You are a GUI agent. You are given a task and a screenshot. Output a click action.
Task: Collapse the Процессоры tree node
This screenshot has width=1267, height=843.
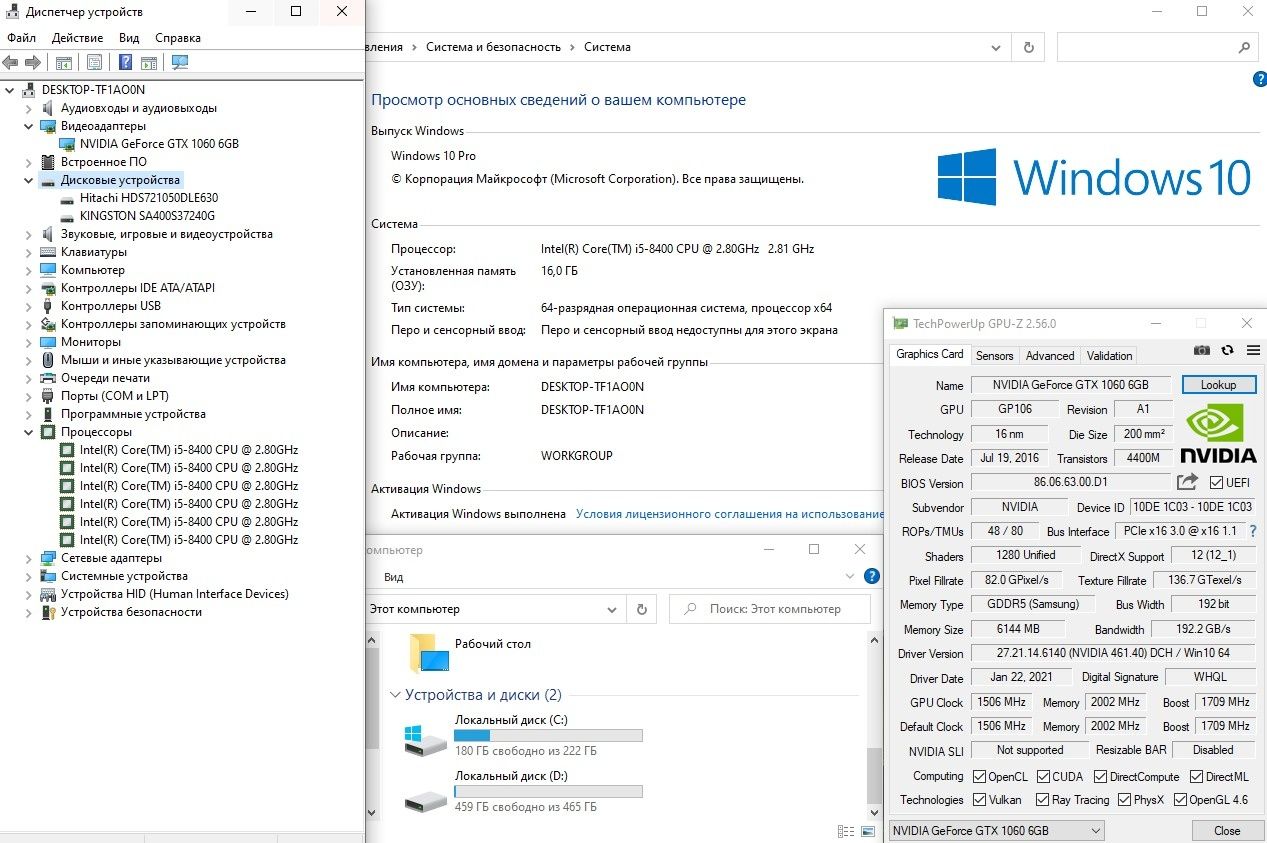(x=28, y=432)
